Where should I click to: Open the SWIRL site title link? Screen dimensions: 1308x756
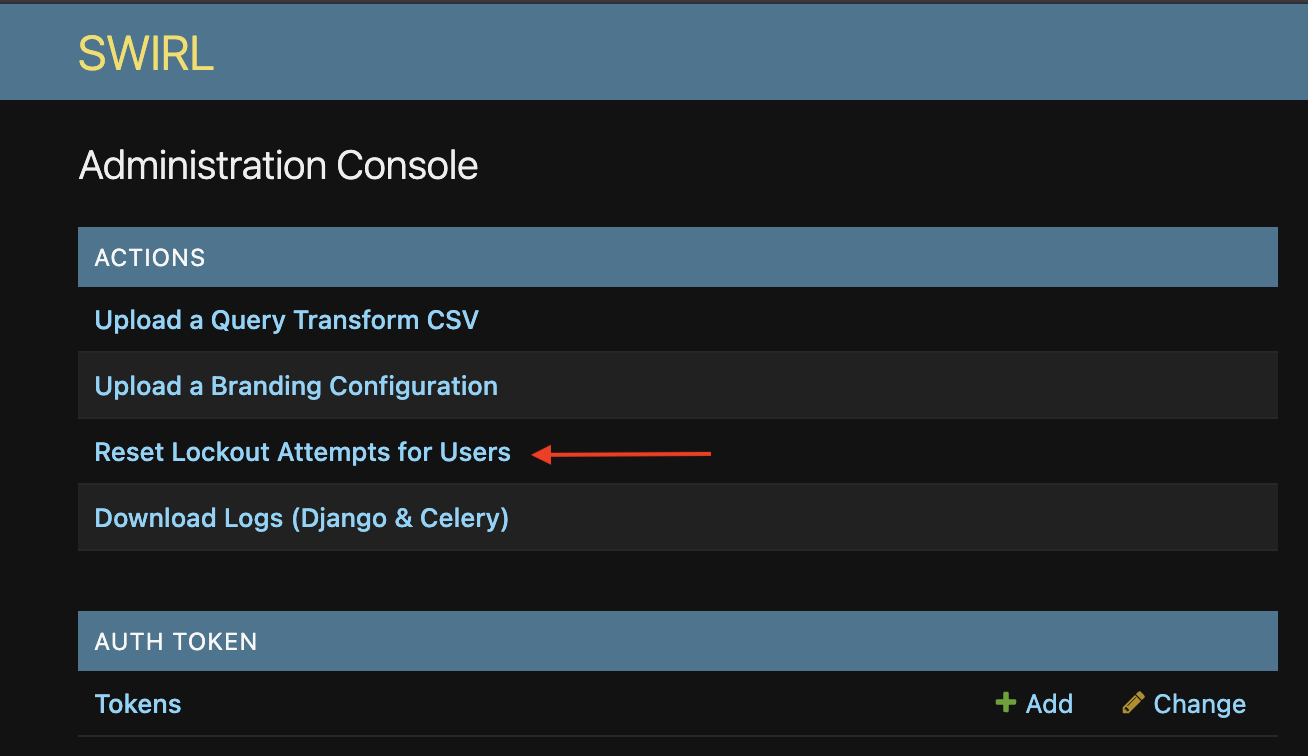click(x=146, y=54)
